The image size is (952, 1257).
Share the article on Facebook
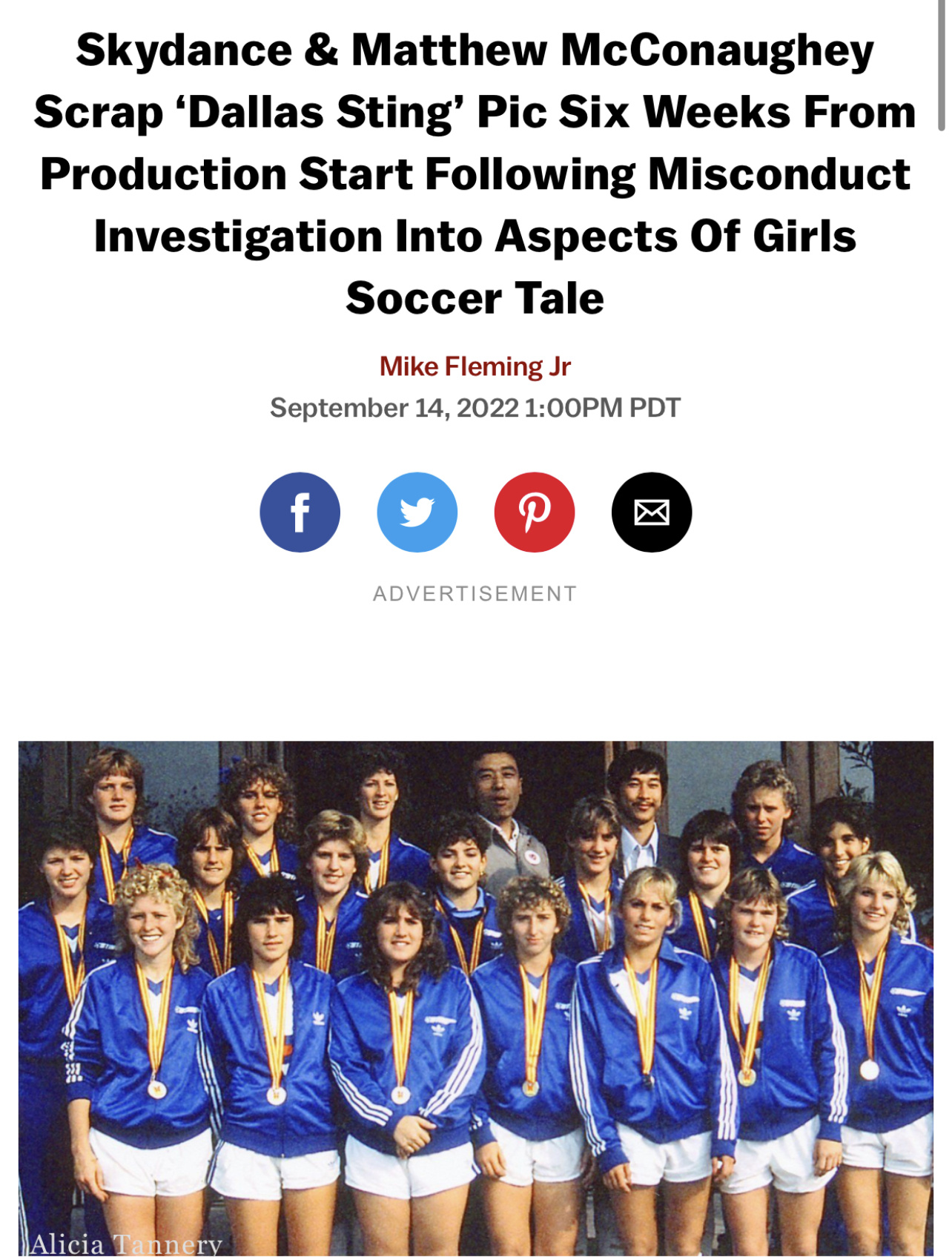pos(300,512)
